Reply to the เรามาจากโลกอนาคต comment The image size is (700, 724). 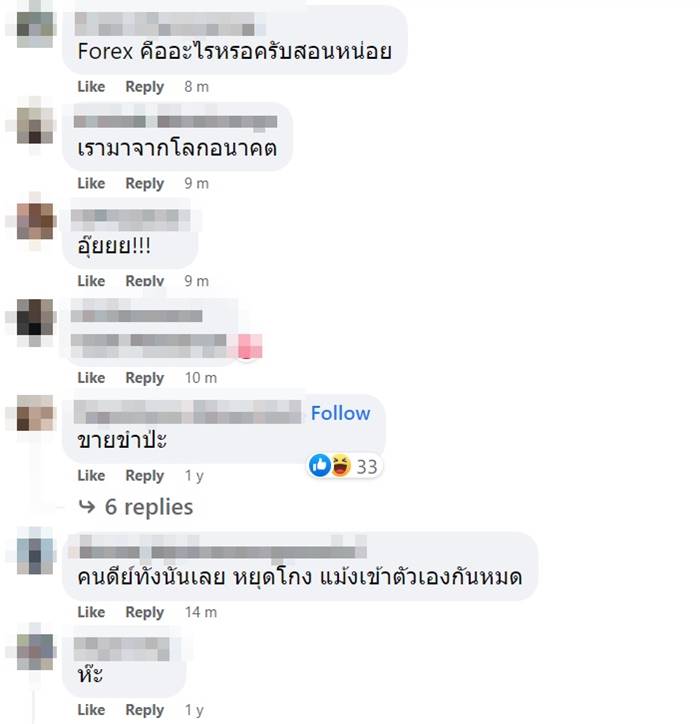[145, 184]
